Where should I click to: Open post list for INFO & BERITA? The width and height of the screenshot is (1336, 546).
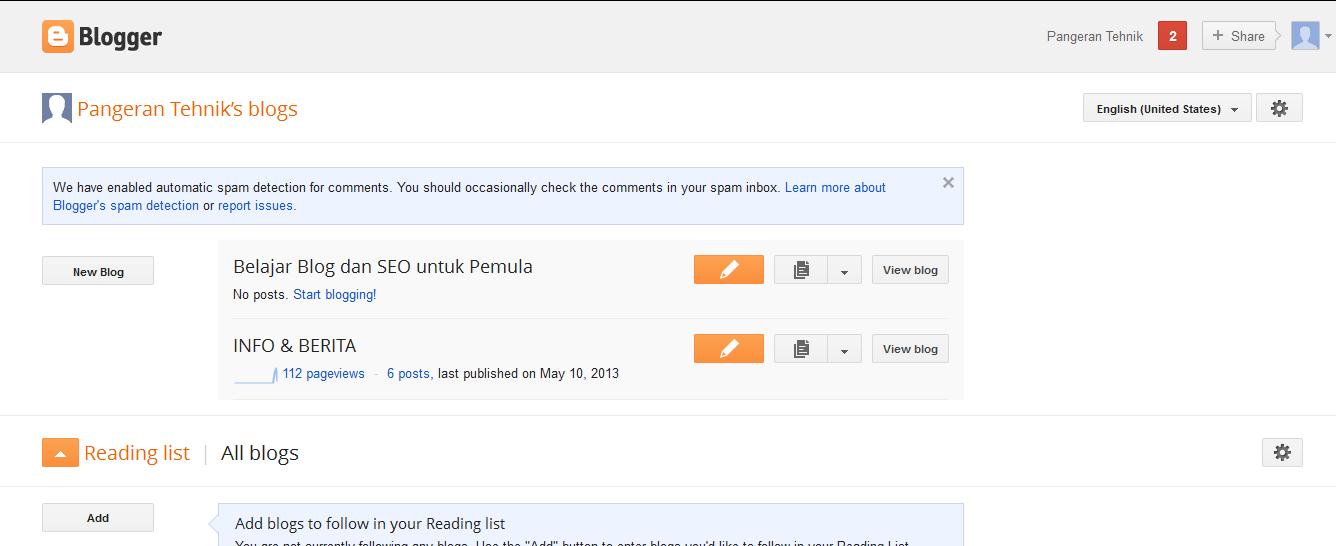(801, 349)
